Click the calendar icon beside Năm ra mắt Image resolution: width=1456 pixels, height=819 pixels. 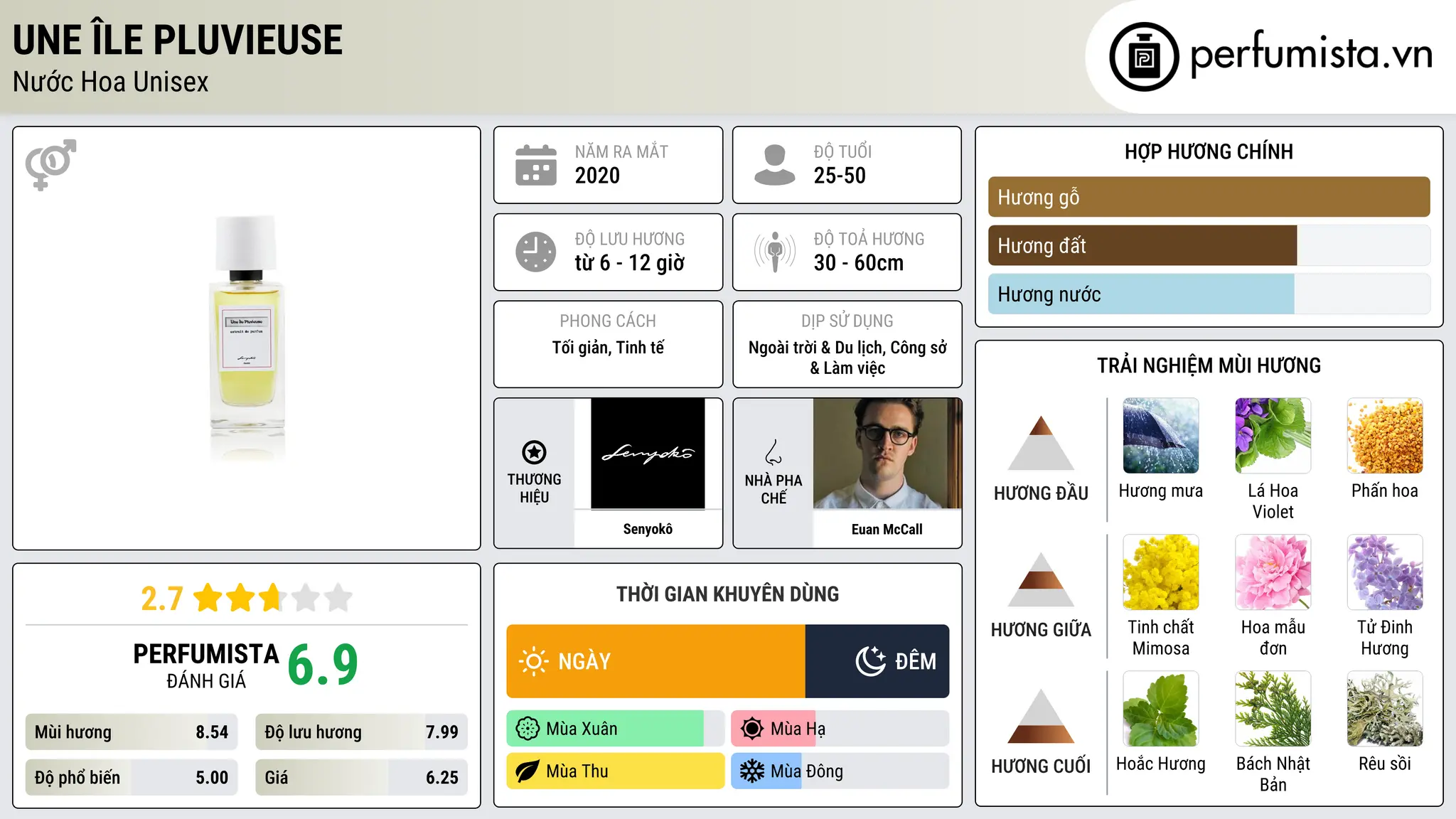[x=536, y=165]
